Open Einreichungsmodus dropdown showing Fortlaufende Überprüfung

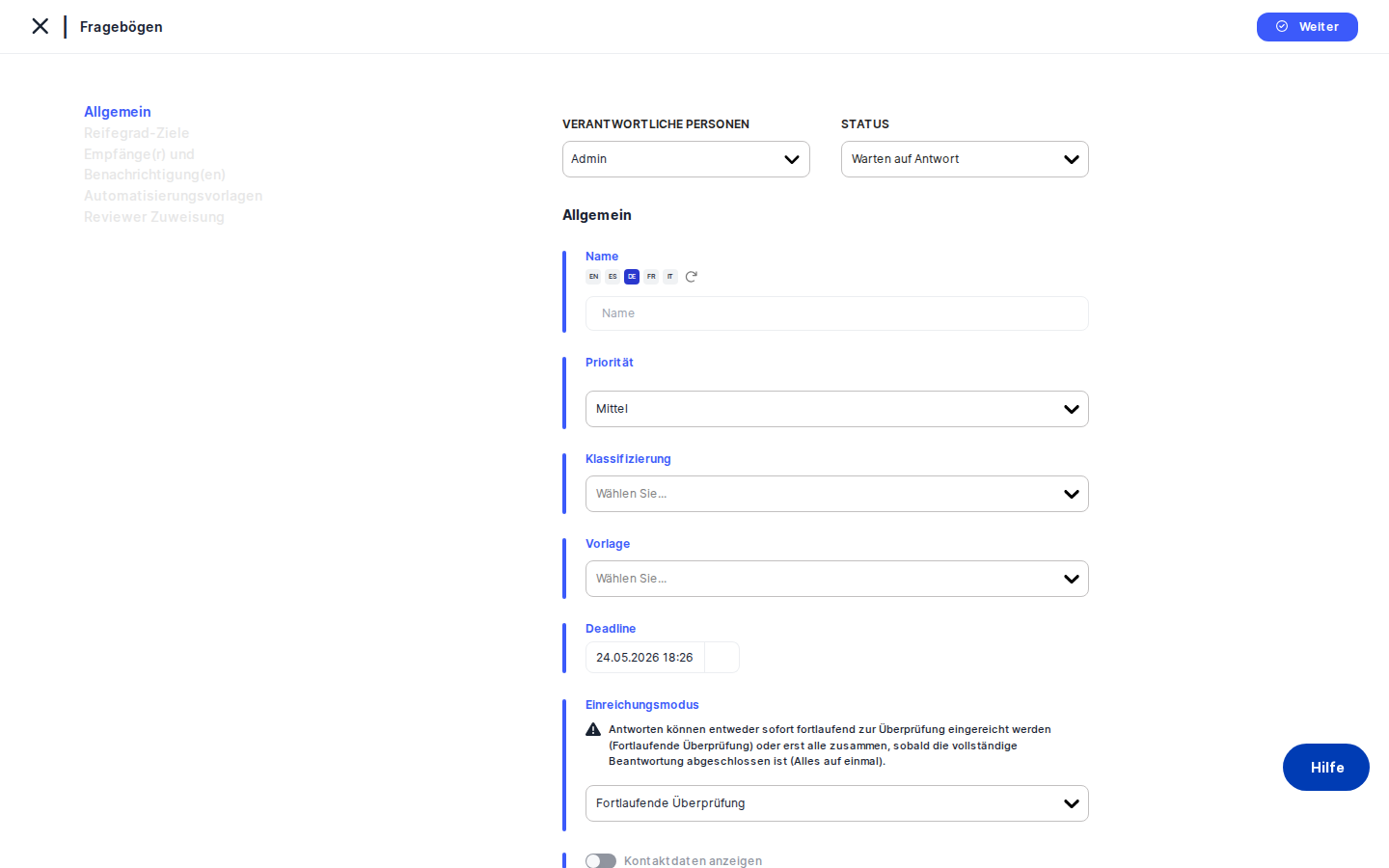pos(837,803)
